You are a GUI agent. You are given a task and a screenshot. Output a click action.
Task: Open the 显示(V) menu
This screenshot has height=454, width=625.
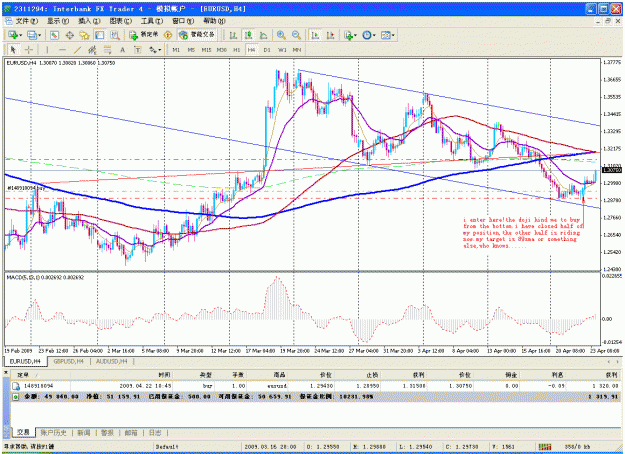coord(57,21)
